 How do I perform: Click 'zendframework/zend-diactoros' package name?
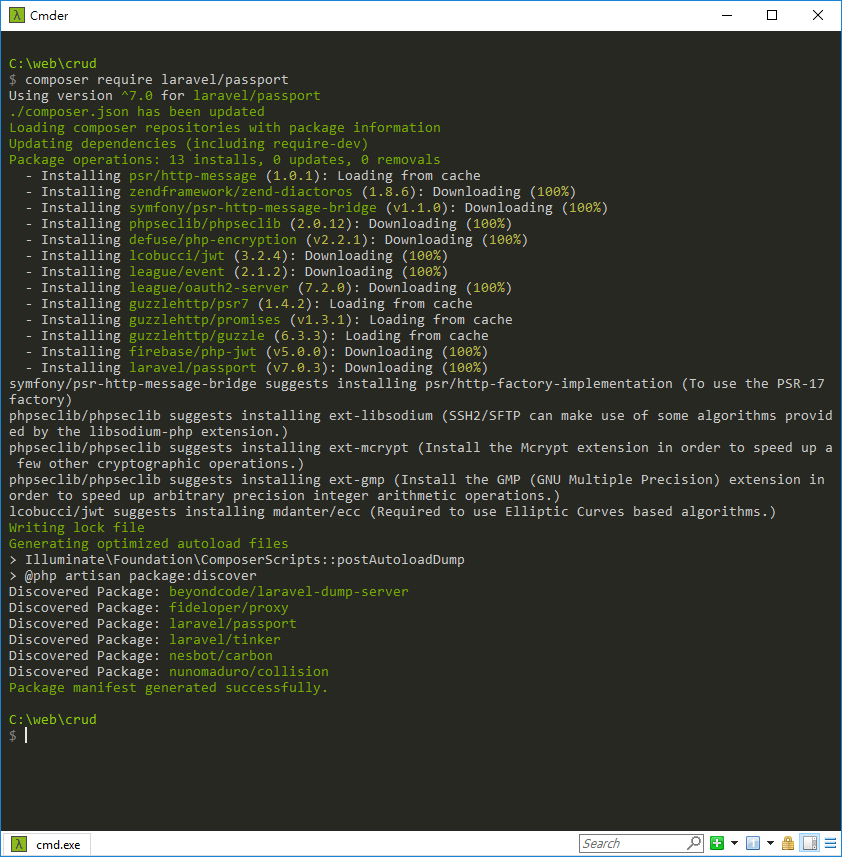coord(240,192)
